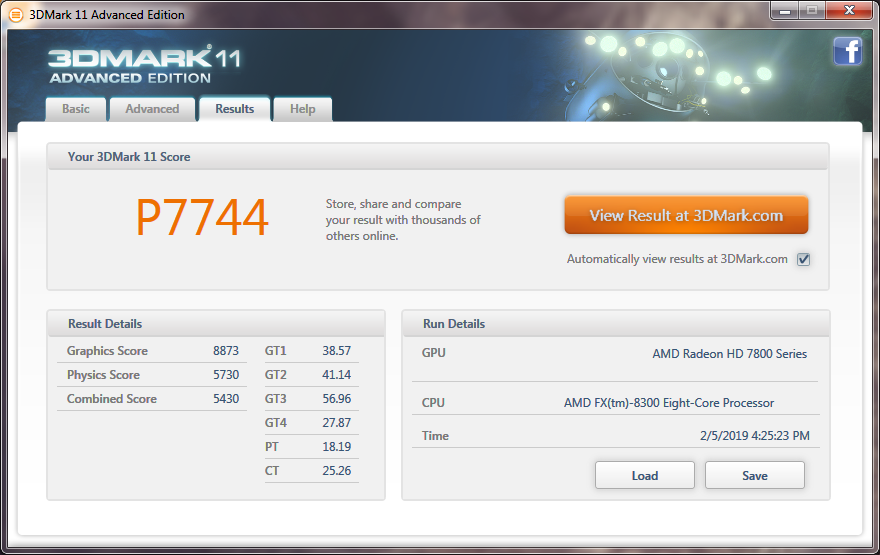Select the Combined Score value 5430

tap(226, 399)
